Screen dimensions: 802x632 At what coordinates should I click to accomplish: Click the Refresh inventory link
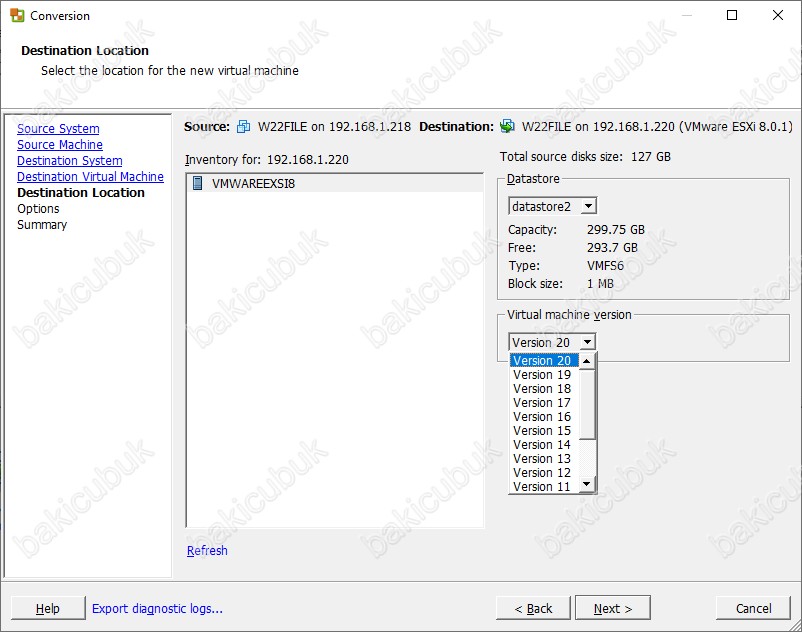[x=207, y=551]
